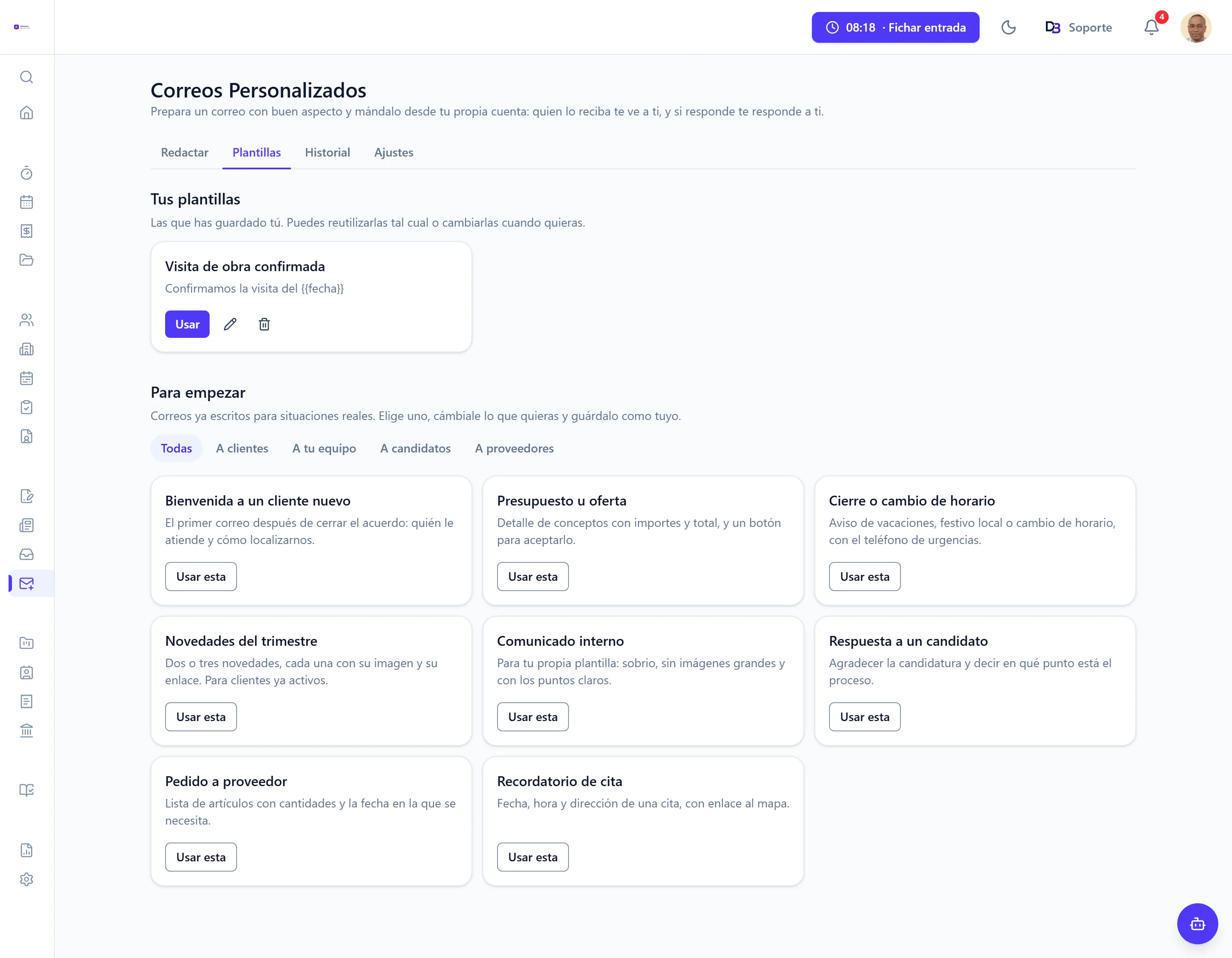Filter templates by A clientes
Viewport: 1232px width, 958px height.
(x=242, y=448)
